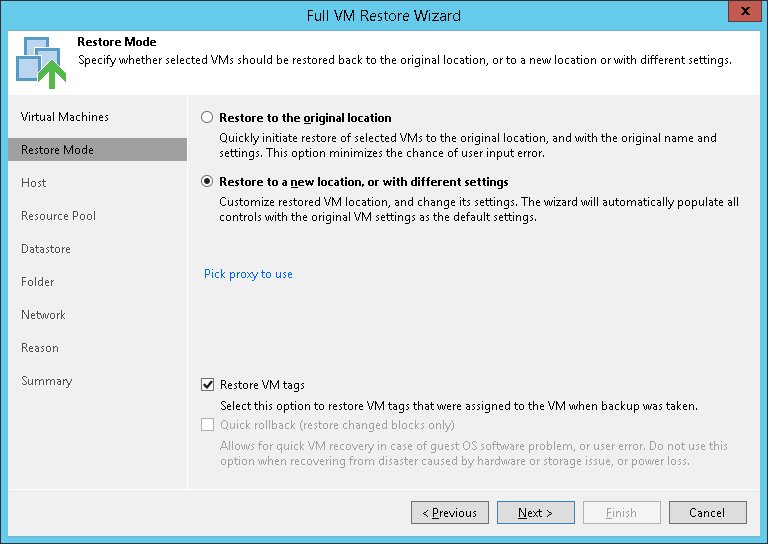Image resolution: width=768 pixels, height=544 pixels.
Task: Choose Restore to a new location option
Action: 208,182
